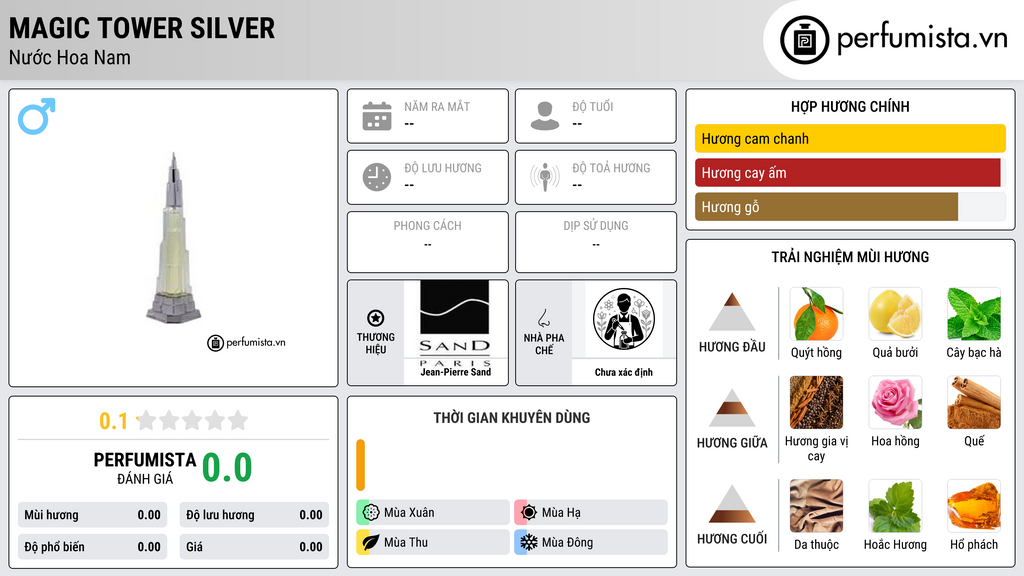The height and width of the screenshot is (576, 1024).
Task: Select the Hoắc Hương note image
Action: coord(895,506)
